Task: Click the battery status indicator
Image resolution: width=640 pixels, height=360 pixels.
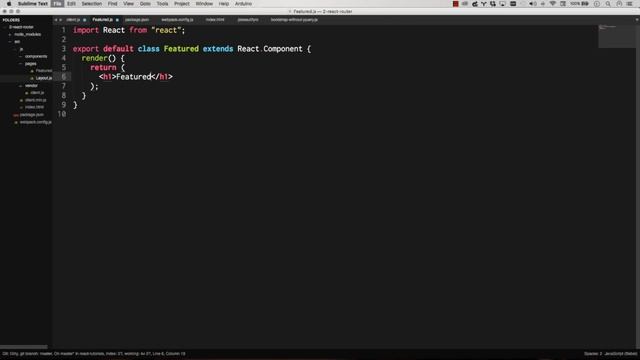Action: click(580, 4)
